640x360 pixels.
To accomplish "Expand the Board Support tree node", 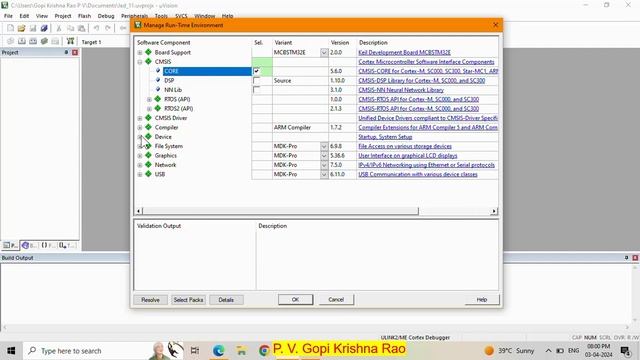I will coord(140,52).
